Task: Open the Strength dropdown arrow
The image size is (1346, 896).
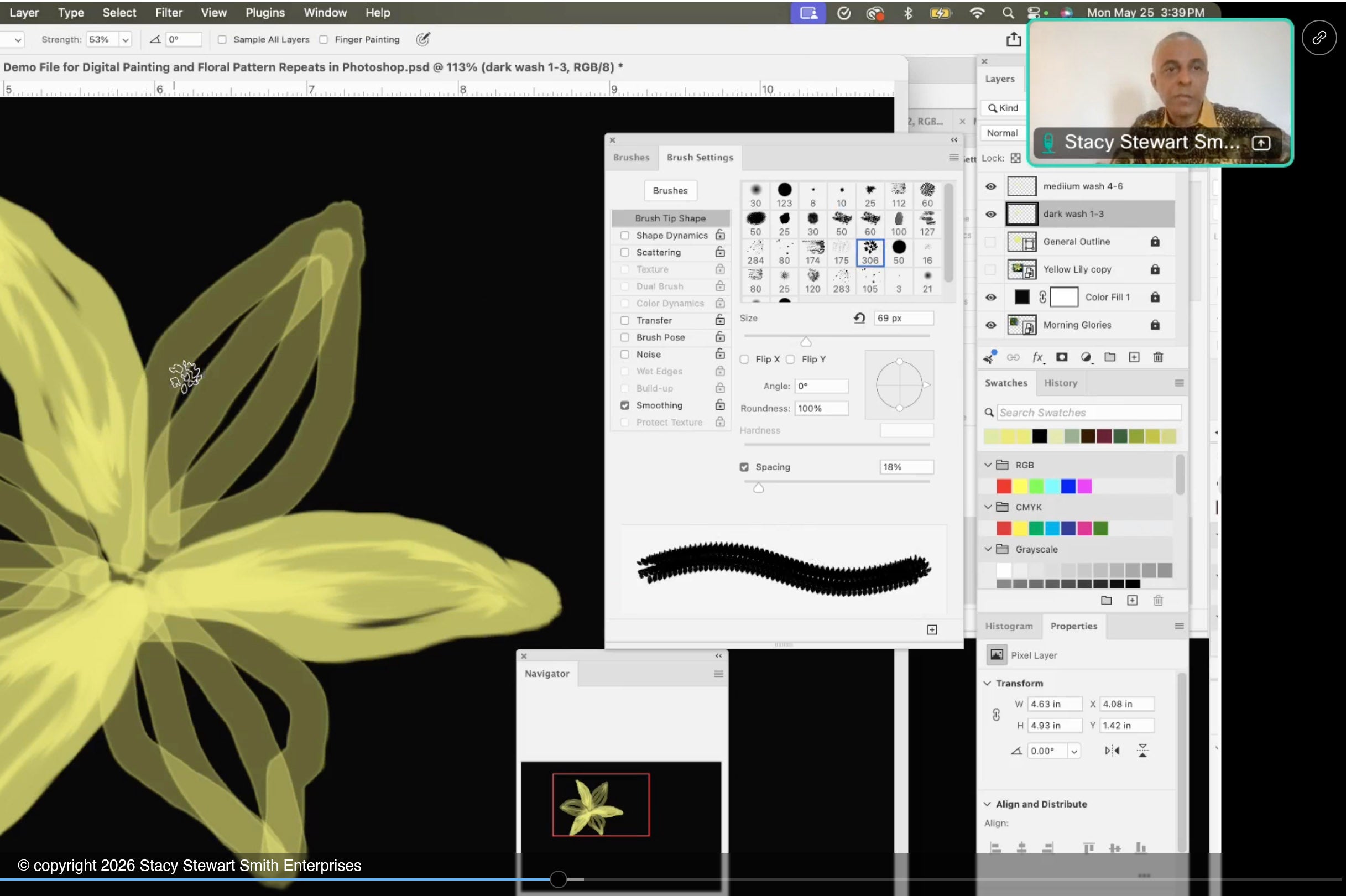Action: [125, 39]
